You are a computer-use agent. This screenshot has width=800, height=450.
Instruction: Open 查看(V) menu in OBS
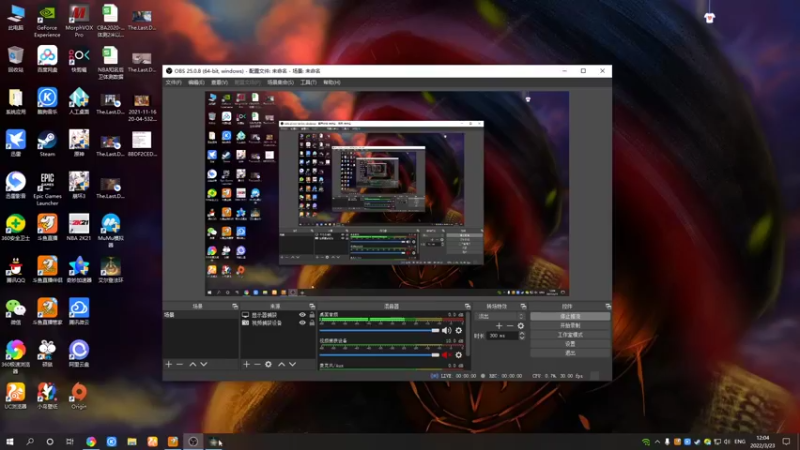click(219, 83)
